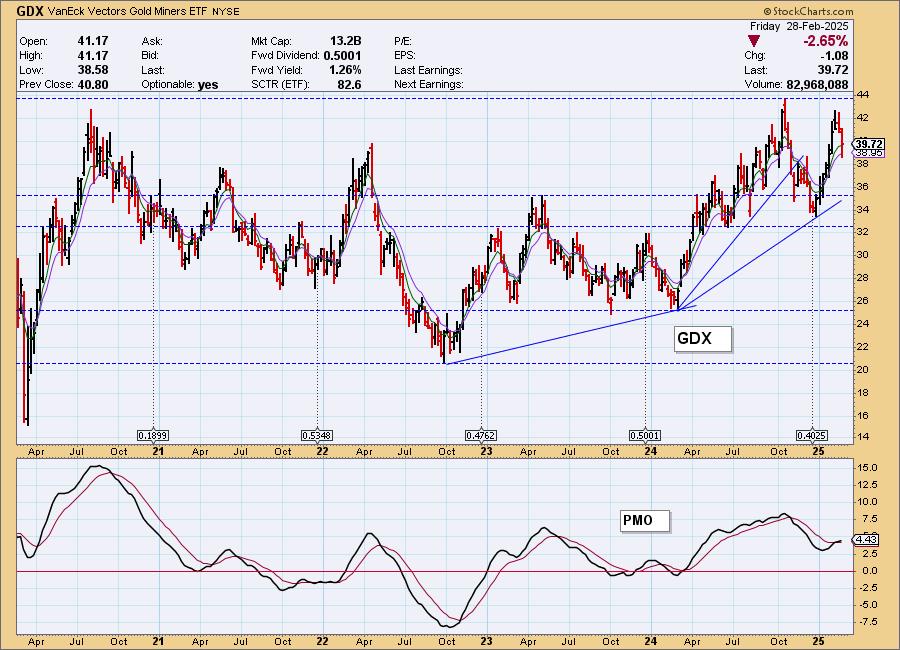Click the Volume value 82,968,088

[x=817, y=84]
